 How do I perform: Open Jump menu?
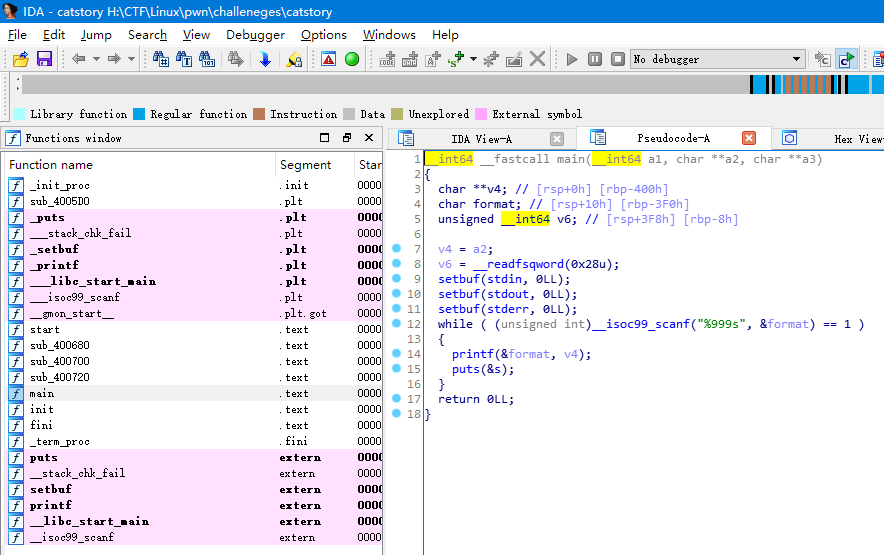[x=96, y=35]
